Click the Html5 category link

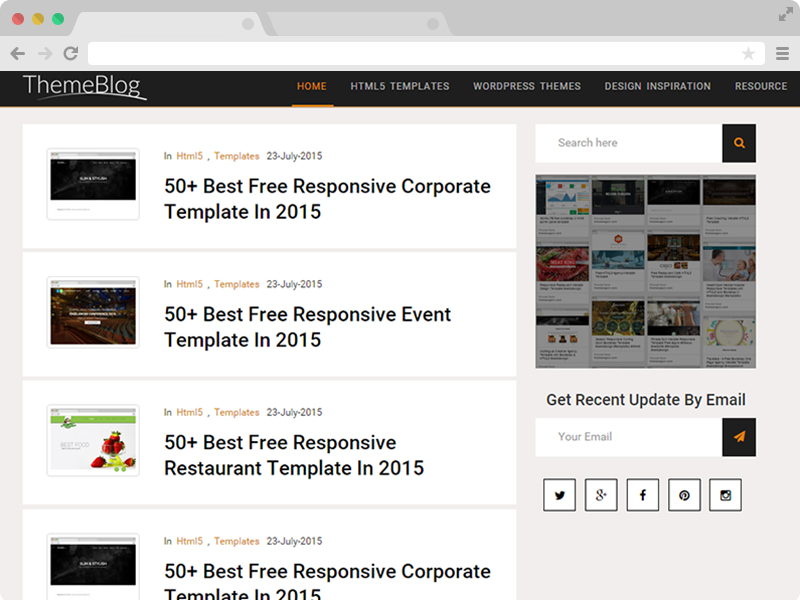[188, 156]
